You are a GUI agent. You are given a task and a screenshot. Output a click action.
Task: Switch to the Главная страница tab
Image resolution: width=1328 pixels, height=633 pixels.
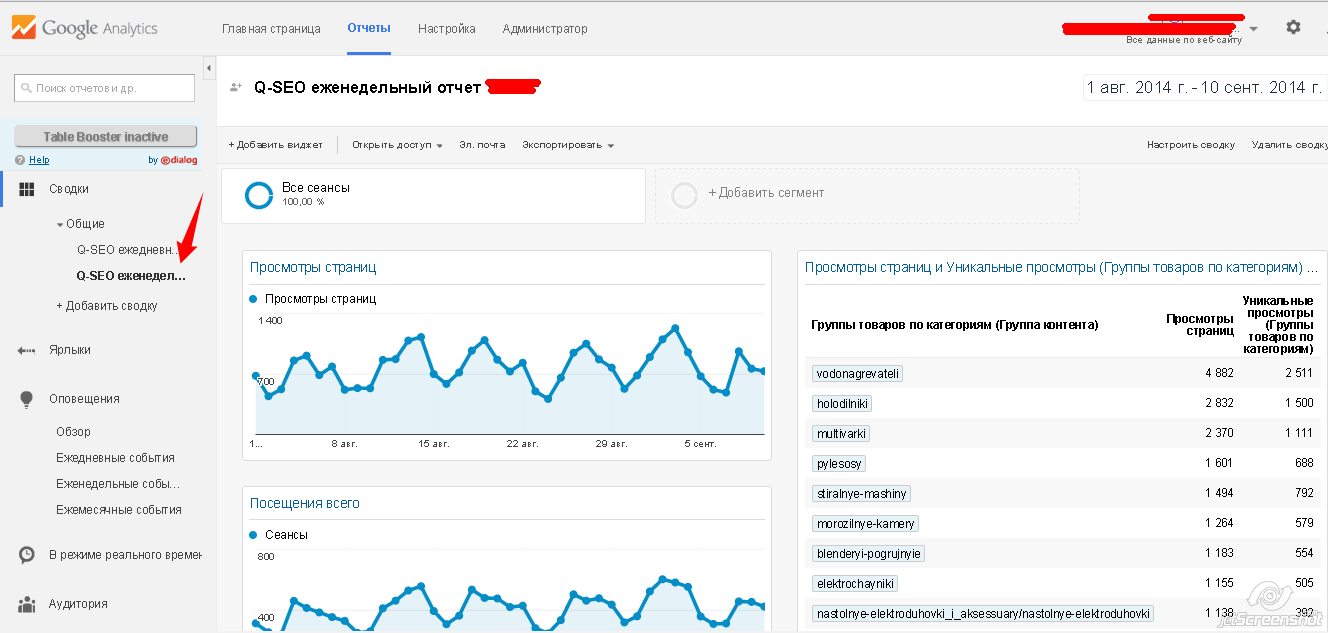[x=271, y=29]
